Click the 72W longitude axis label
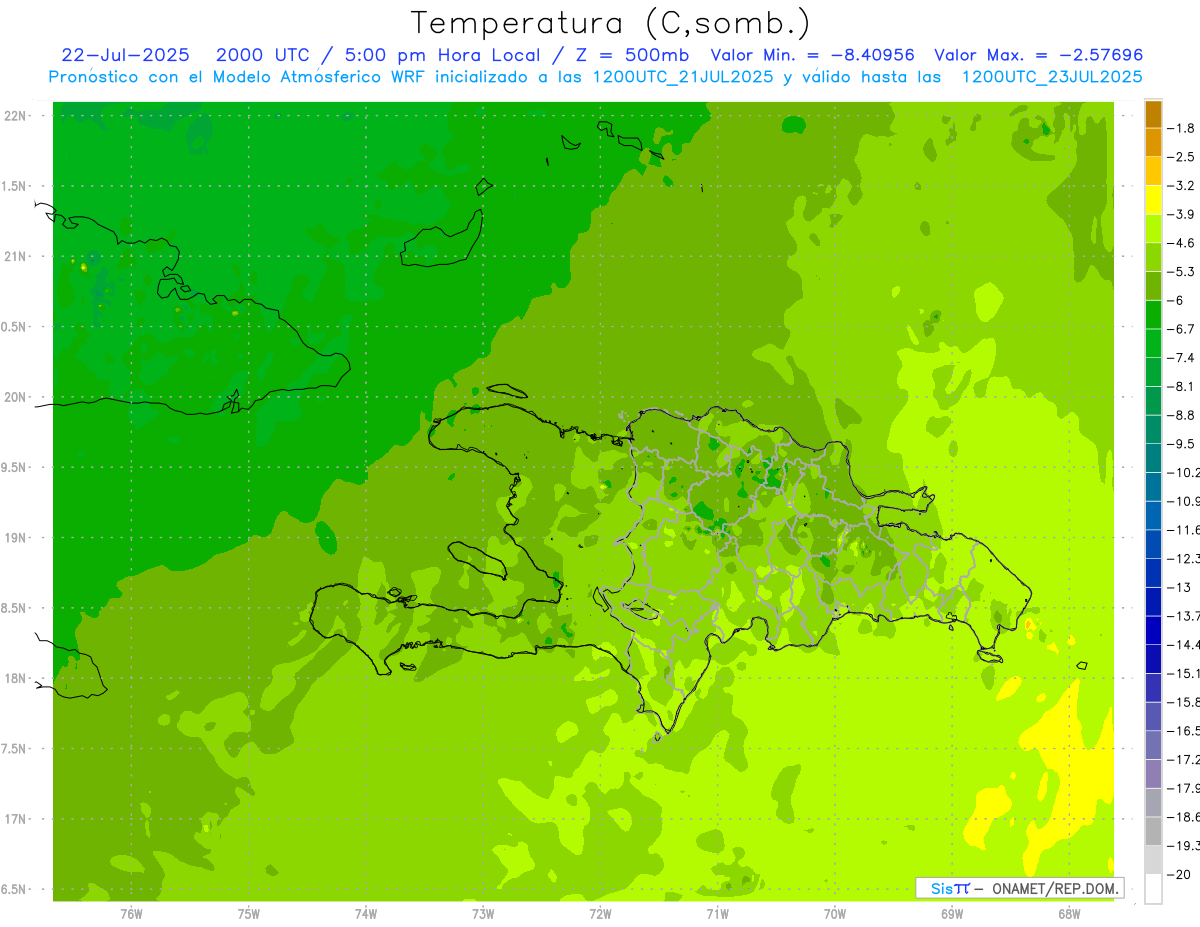This screenshot has height=927, width=1200. [x=600, y=913]
